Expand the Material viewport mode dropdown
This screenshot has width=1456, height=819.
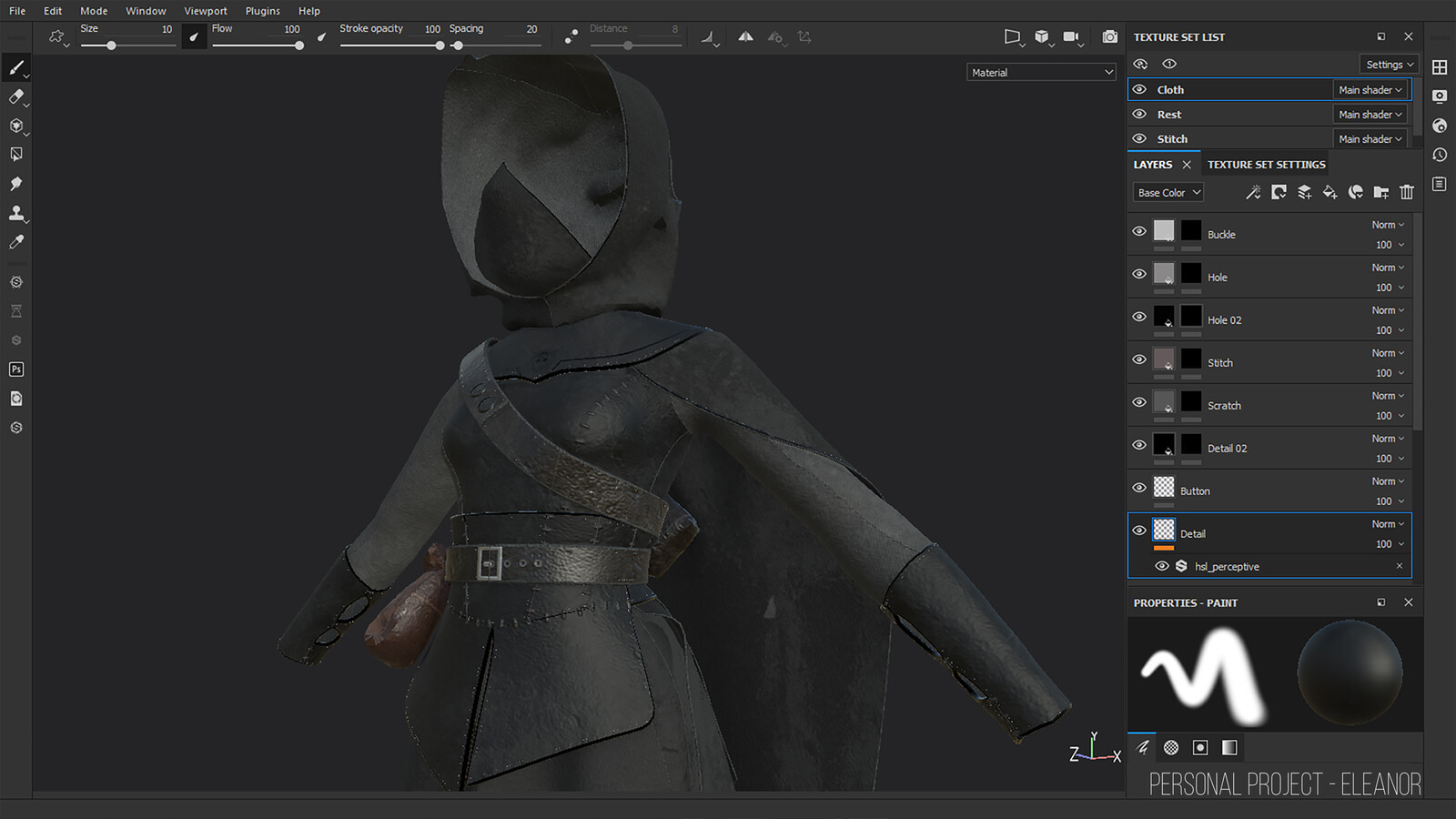pyautogui.click(x=1041, y=73)
